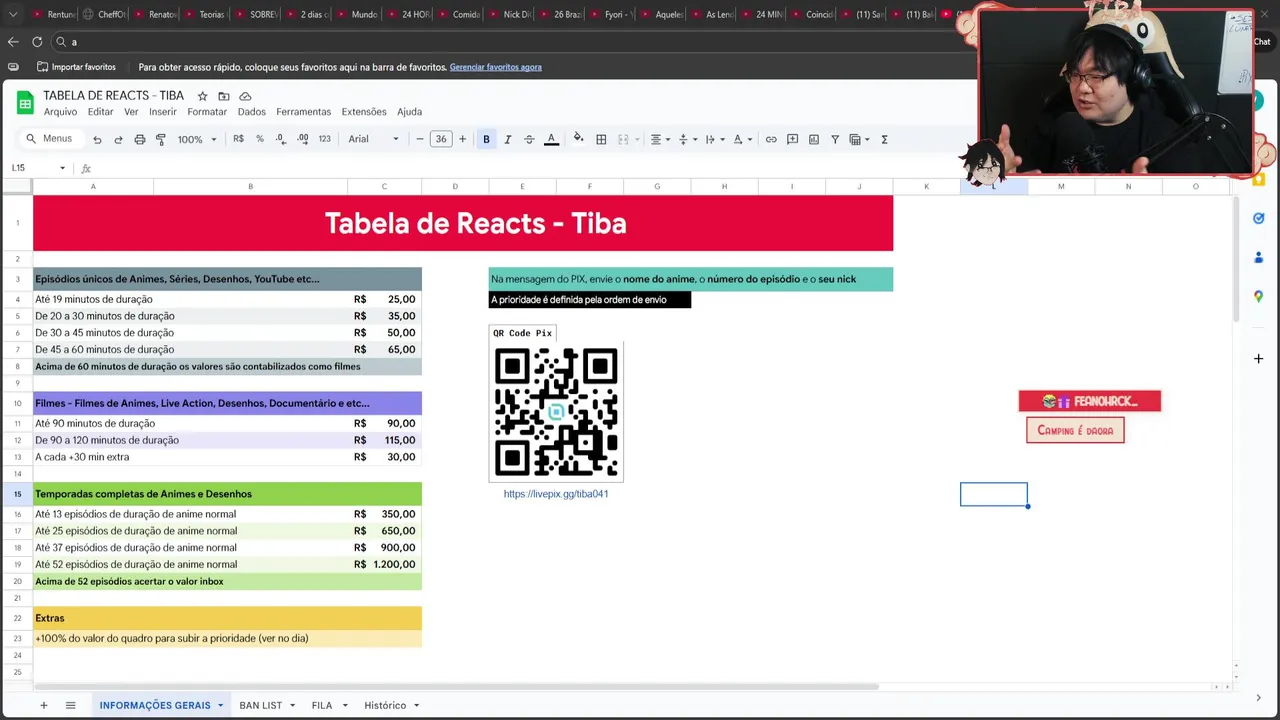This screenshot has height=720, width=1280.
Task: Star the TABELA DE REACTS document
Action: click(x=202, y=96)
